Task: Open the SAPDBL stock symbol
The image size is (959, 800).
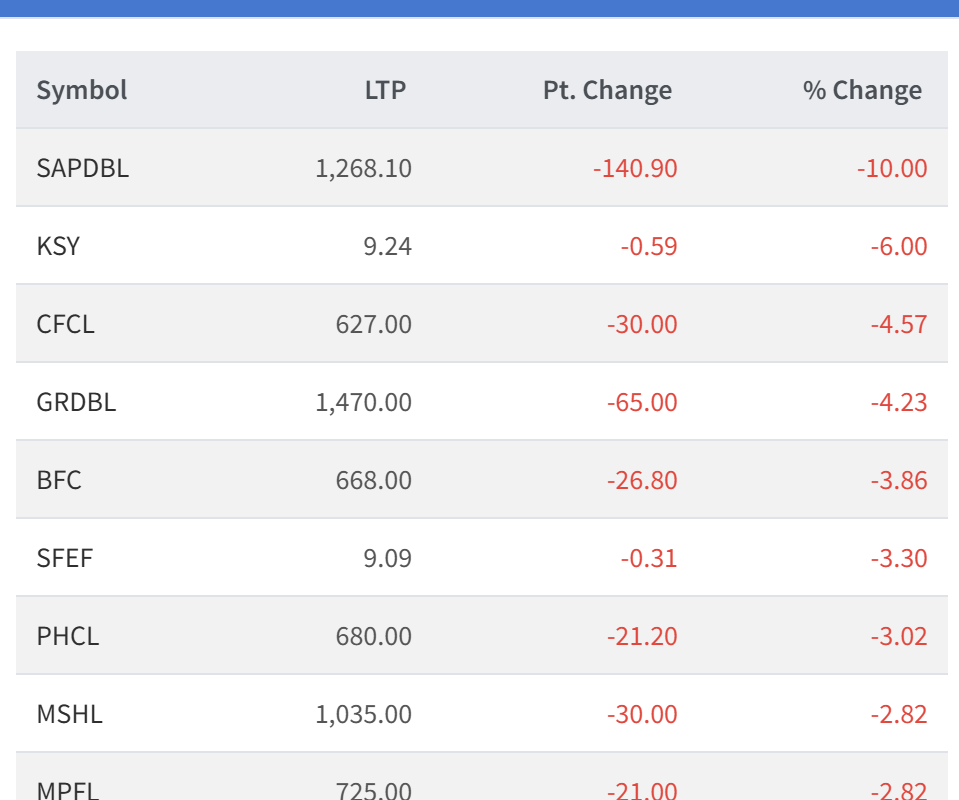Action: 83,168
